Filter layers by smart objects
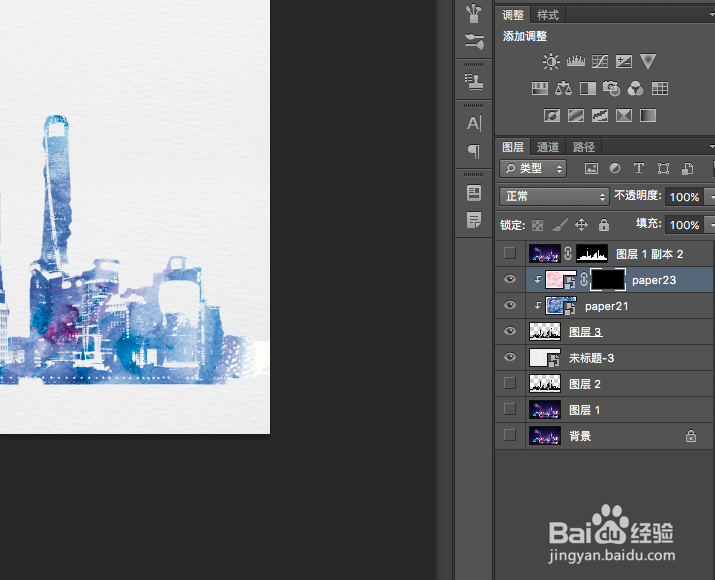The width and height of the screenshot is (715, 580). 688,169
